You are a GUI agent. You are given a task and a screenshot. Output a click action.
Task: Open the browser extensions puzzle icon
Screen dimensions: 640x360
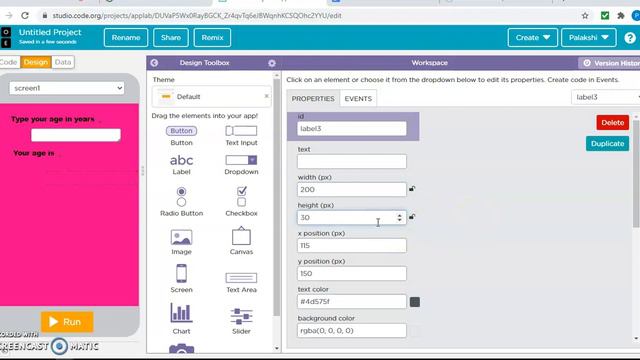[620, 16]
